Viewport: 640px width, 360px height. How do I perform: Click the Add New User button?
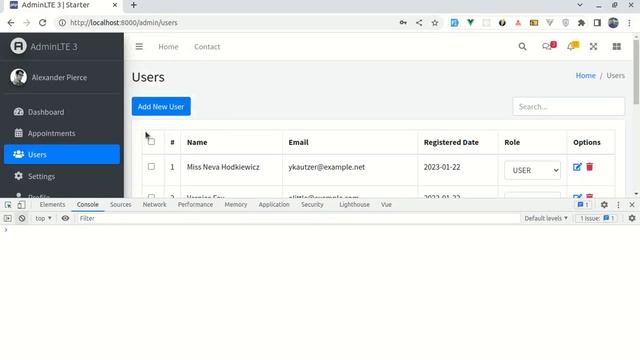(x=161, y=107)
